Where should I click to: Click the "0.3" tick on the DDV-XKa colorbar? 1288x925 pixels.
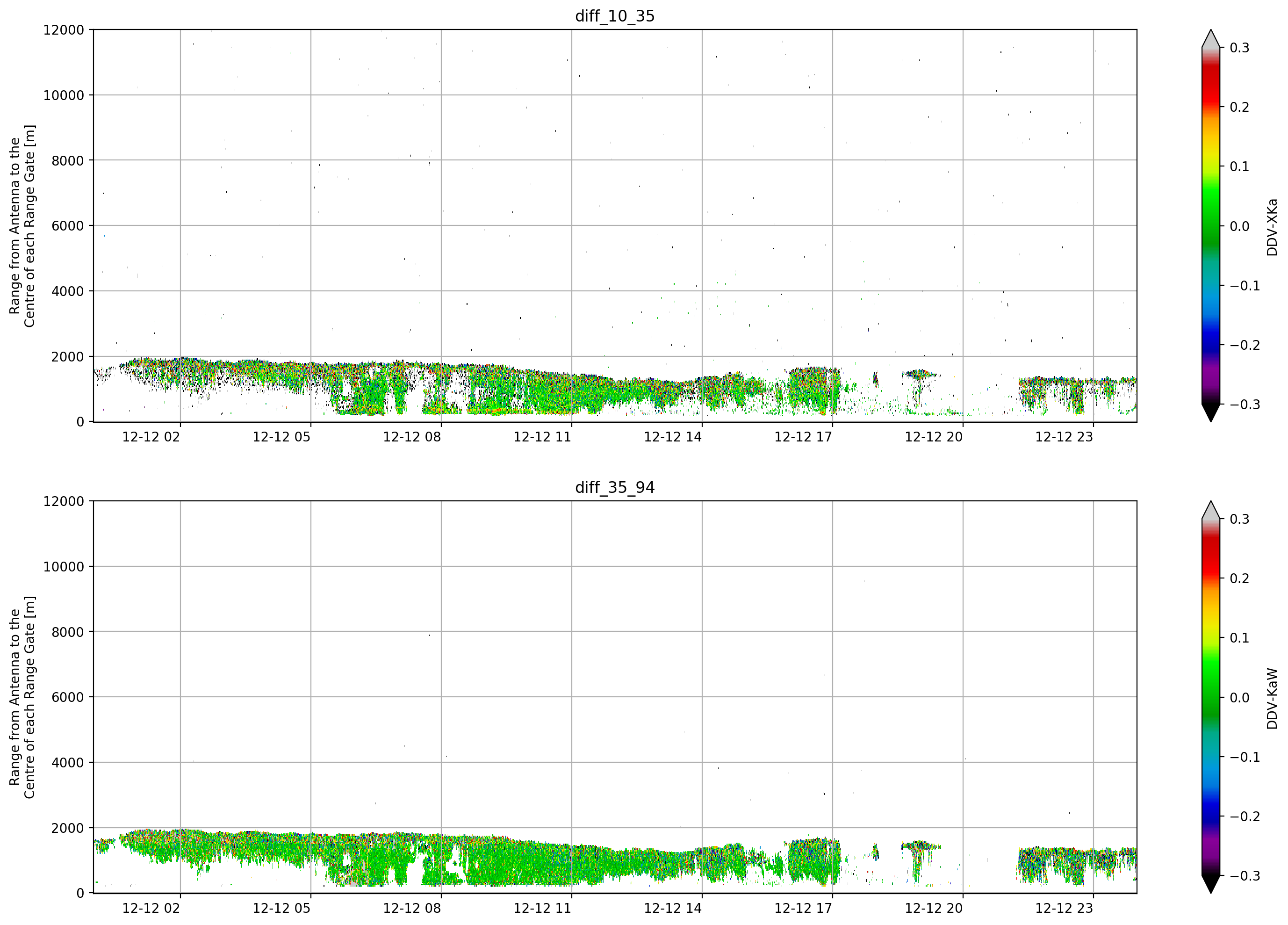pyautogui.click(x=1240, y=48)
